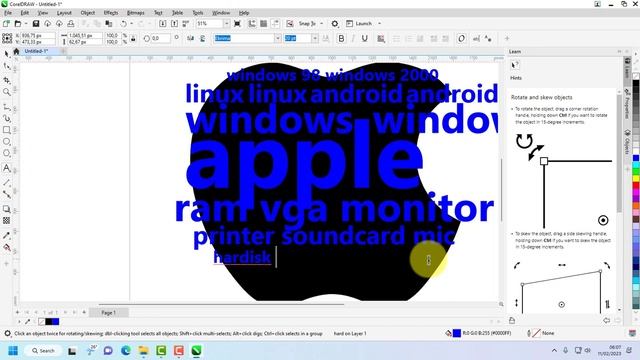Select the Pick tool in toolbox
This screenshot has width=640, height=360.
tap(7, 54)
